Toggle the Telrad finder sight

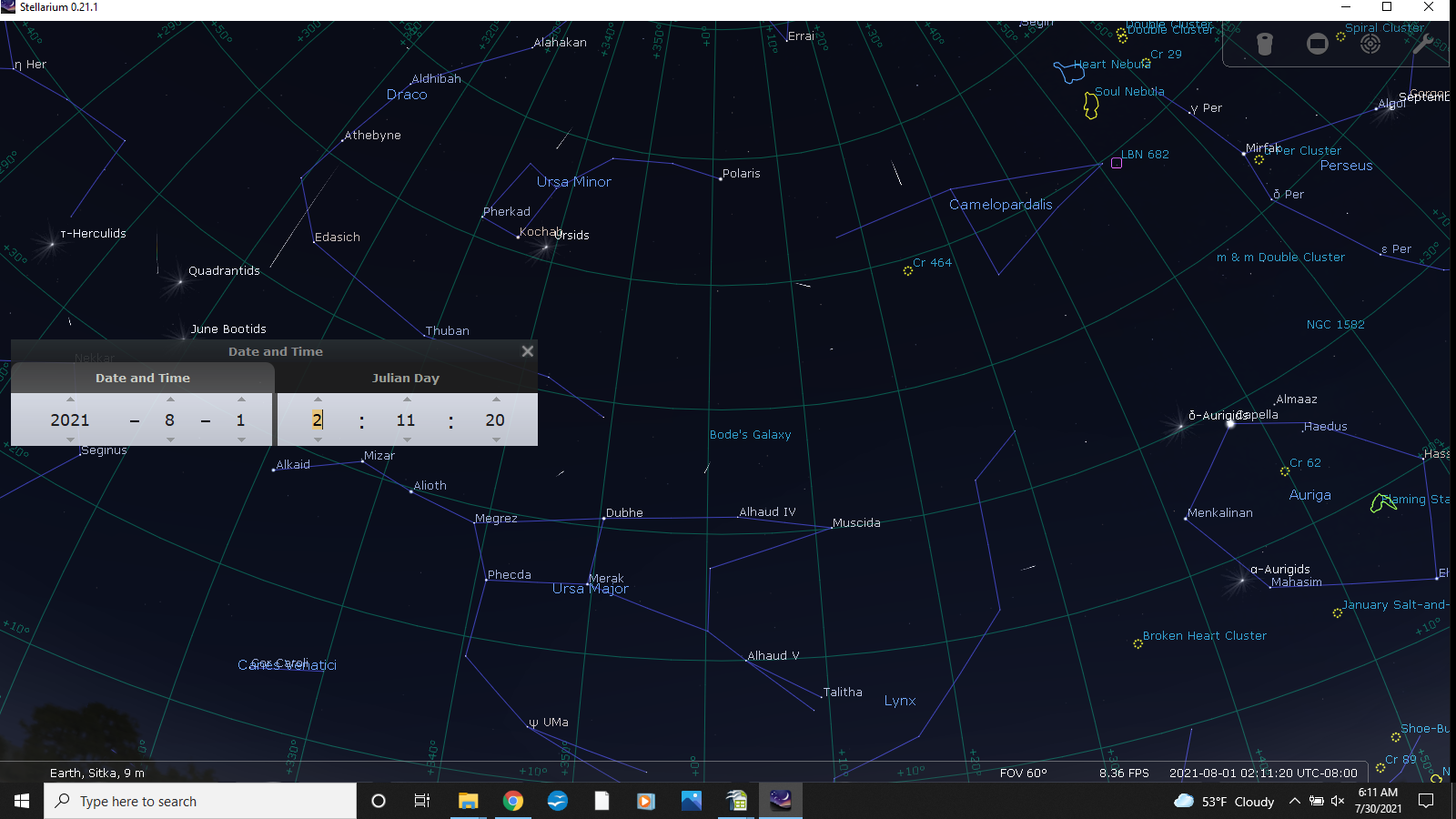click(x=1370, y=43)
